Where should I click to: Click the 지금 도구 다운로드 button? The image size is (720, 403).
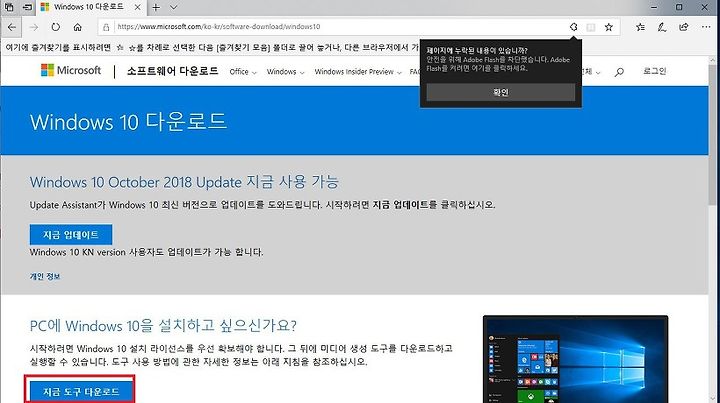click(81, 392)
